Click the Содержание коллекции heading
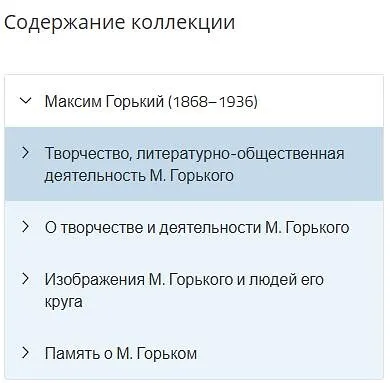This screenshot has width=390, height=383. tap(120, 23)
